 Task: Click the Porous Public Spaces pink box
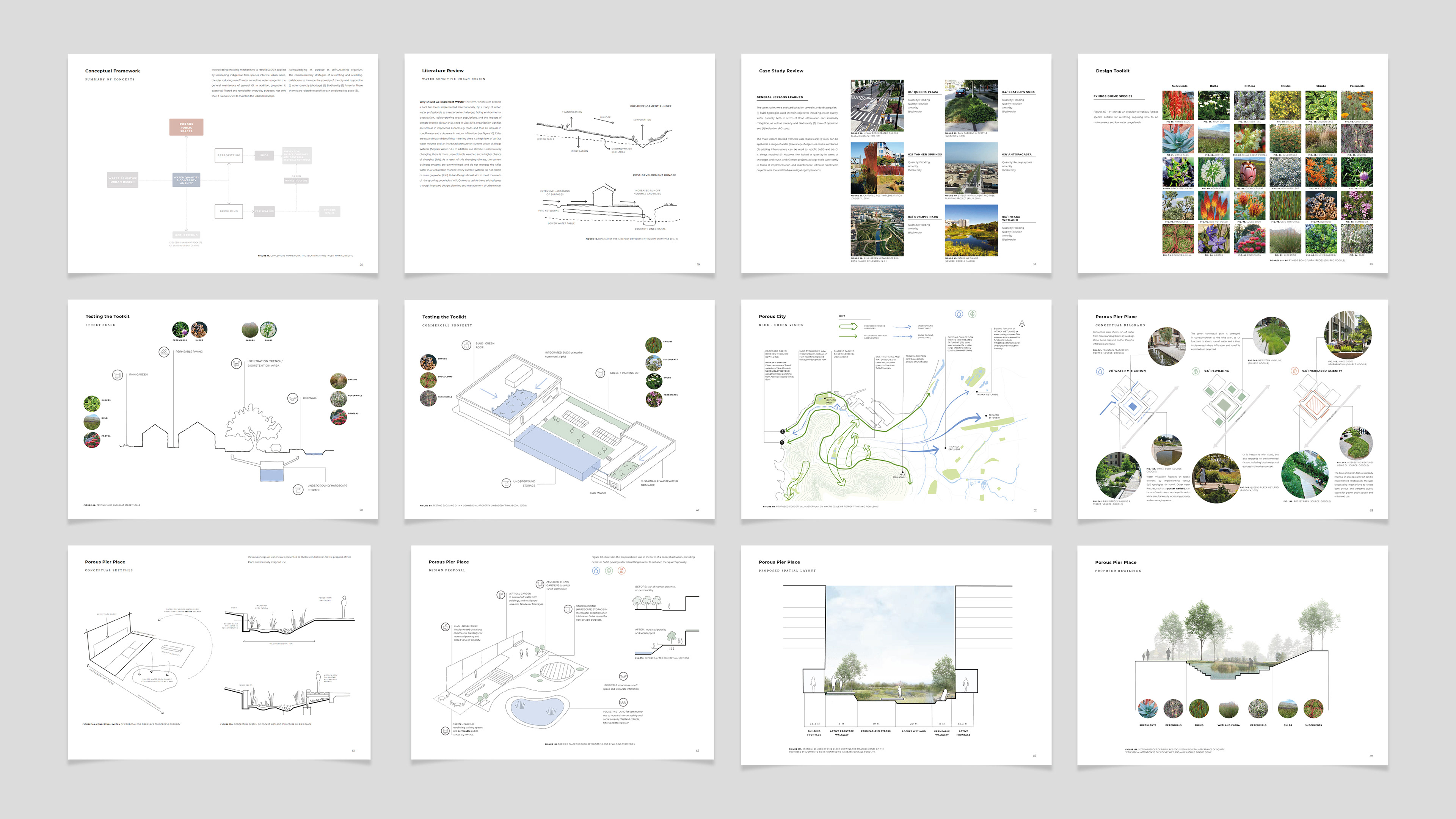[x=187, y=127]
